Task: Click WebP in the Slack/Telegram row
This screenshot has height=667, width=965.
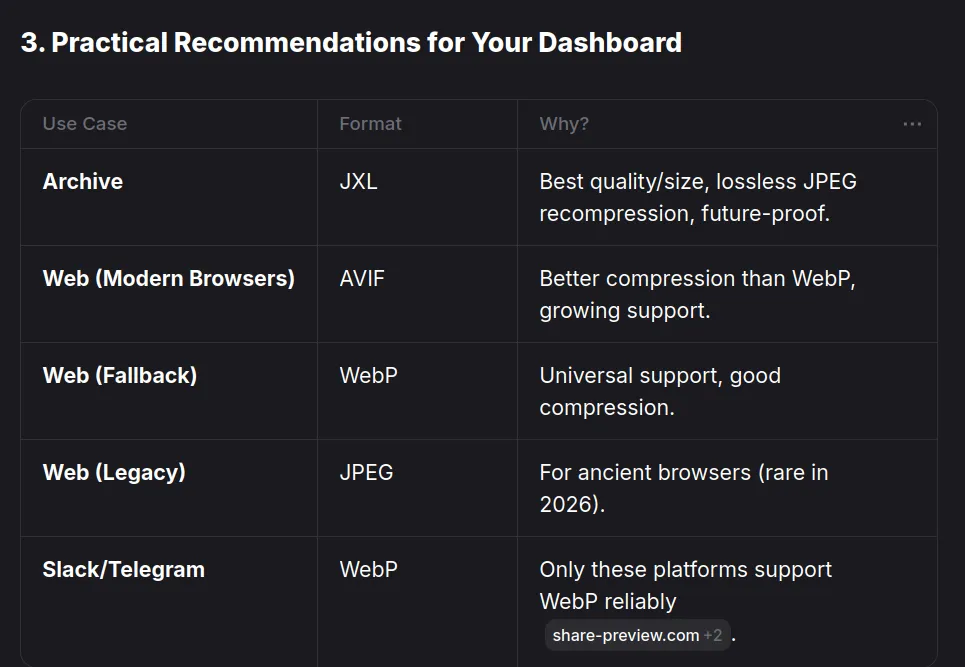Action: point(369,570)
